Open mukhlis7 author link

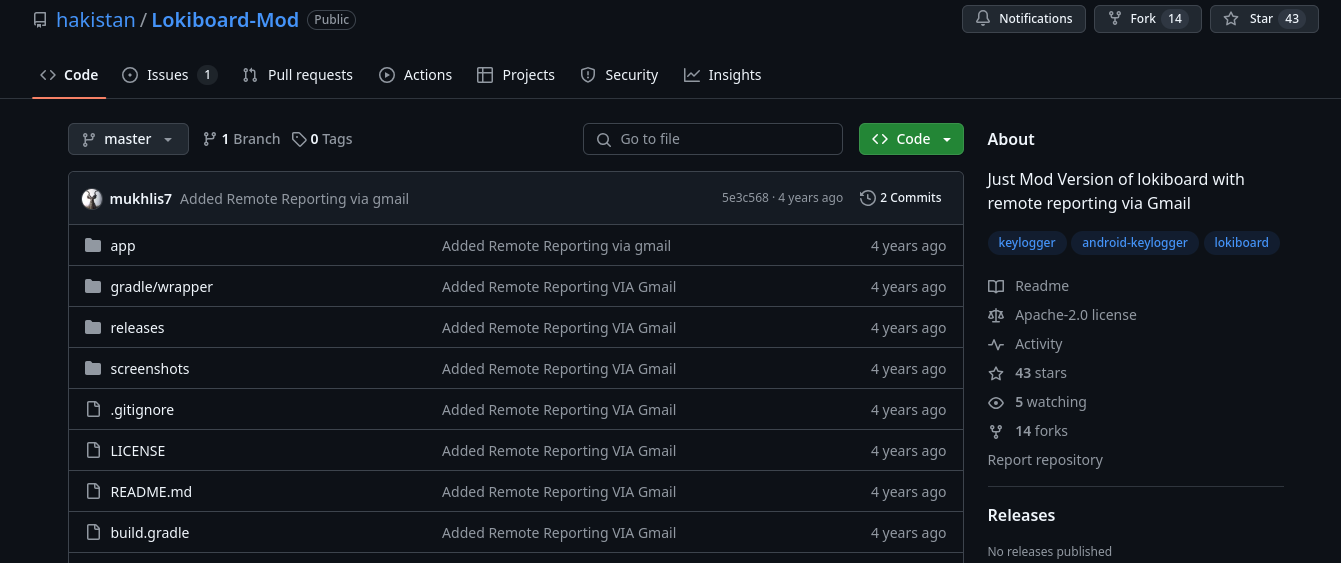pyautogui.click(x=141, y=198)
